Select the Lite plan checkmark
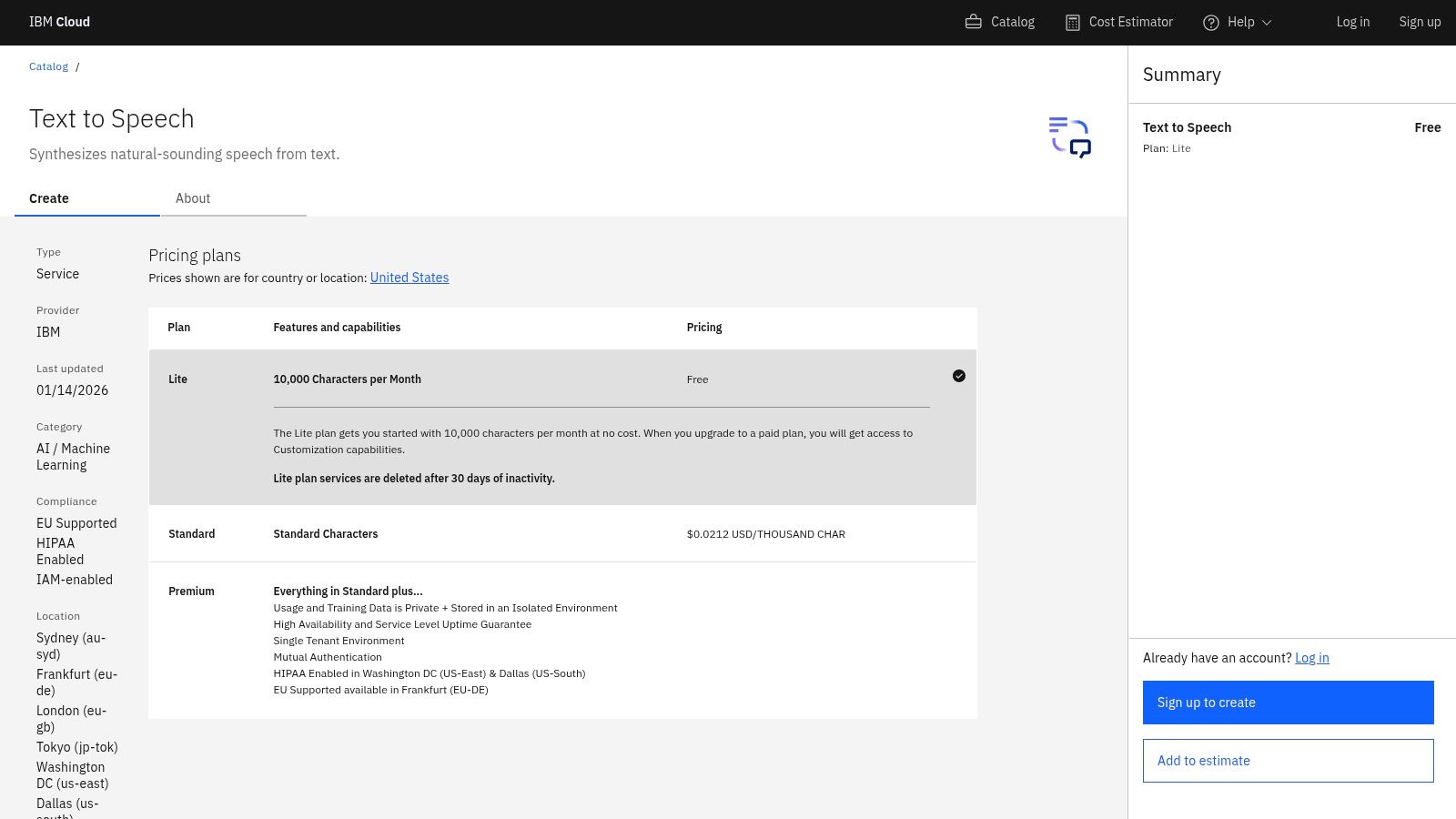Image resolution: width=1456 pixels, height=819 pixels. coord(959,375)
